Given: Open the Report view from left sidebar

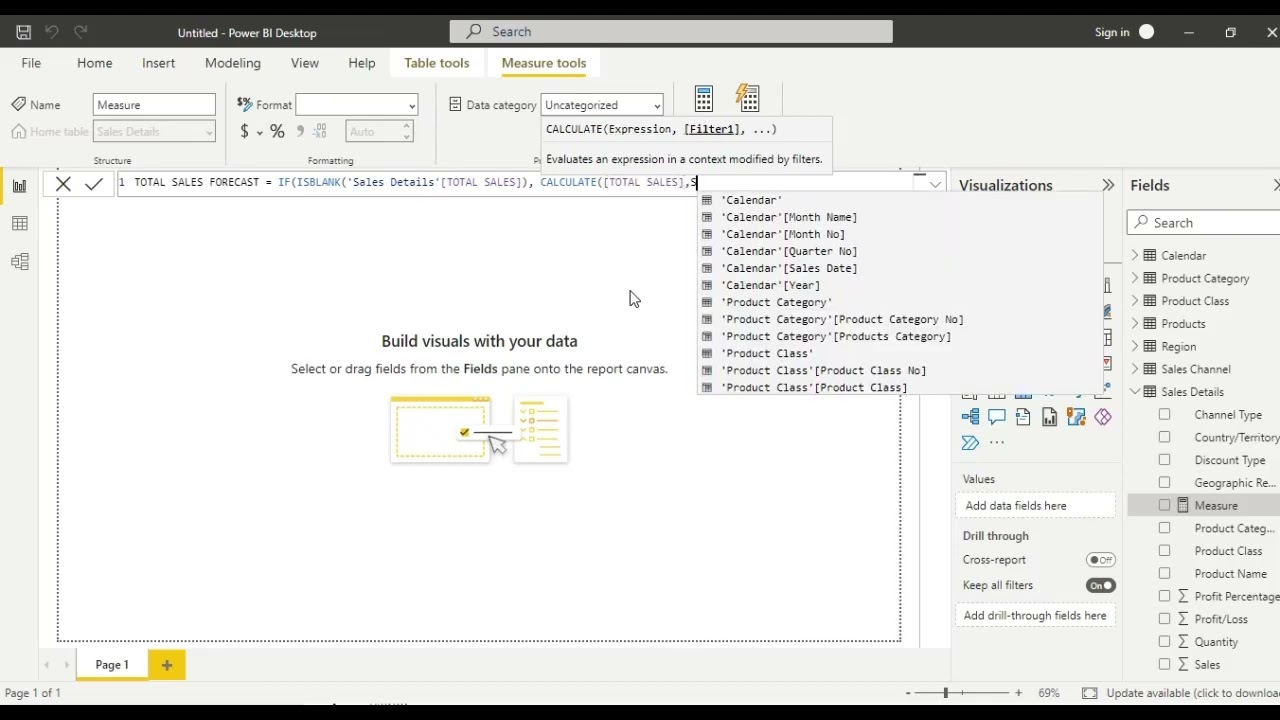Looking at the screenshot, I should point(19,186).
